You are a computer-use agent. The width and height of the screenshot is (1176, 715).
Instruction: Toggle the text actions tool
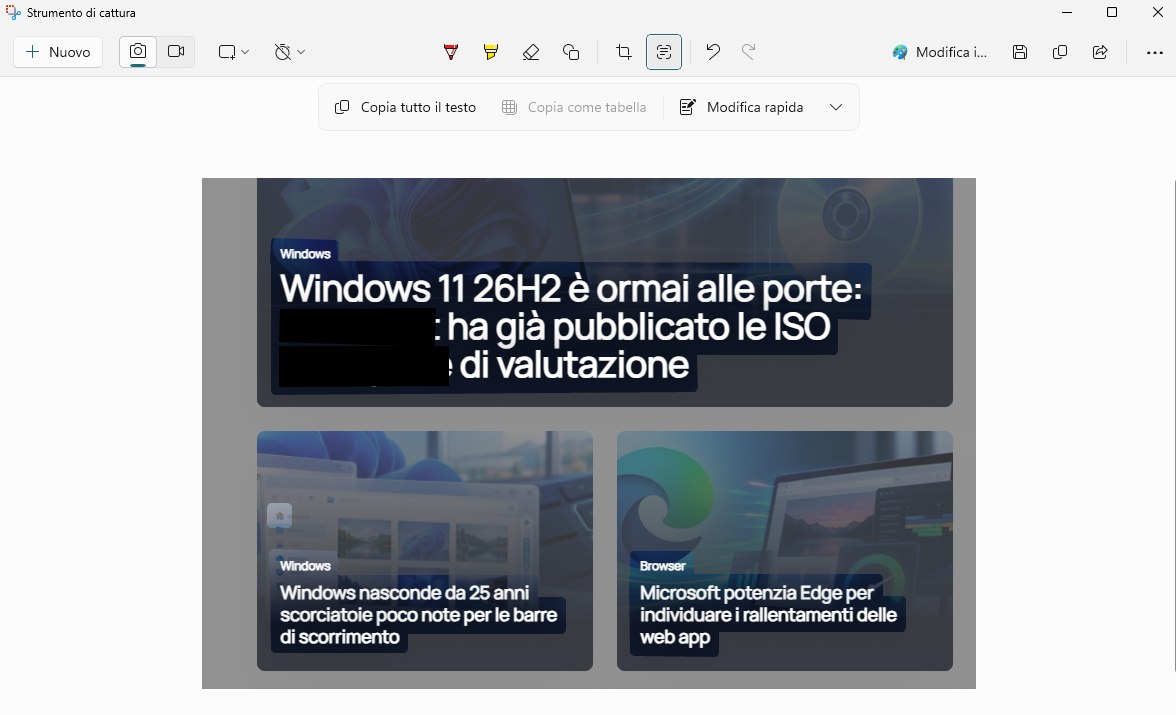pyautogui.click(x=664, y=52)
